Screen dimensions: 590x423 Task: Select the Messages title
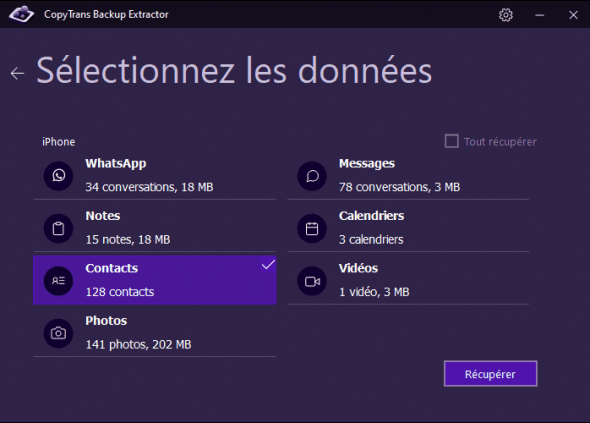367,164
